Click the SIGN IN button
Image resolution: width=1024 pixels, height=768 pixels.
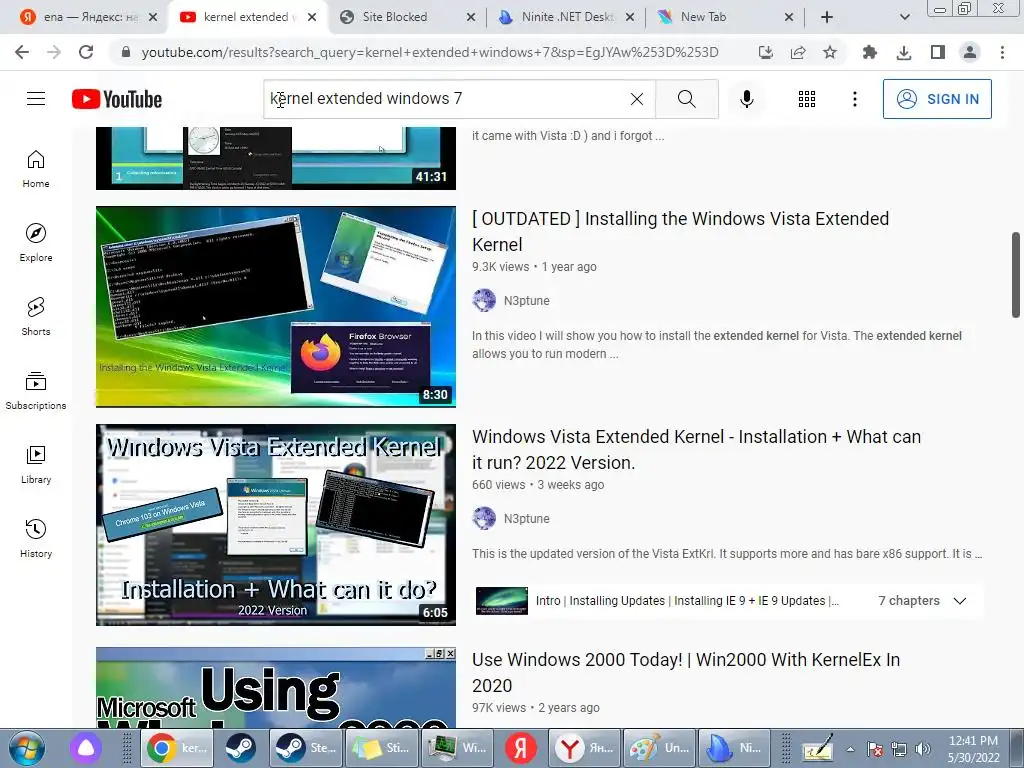(x=937, y=99)
